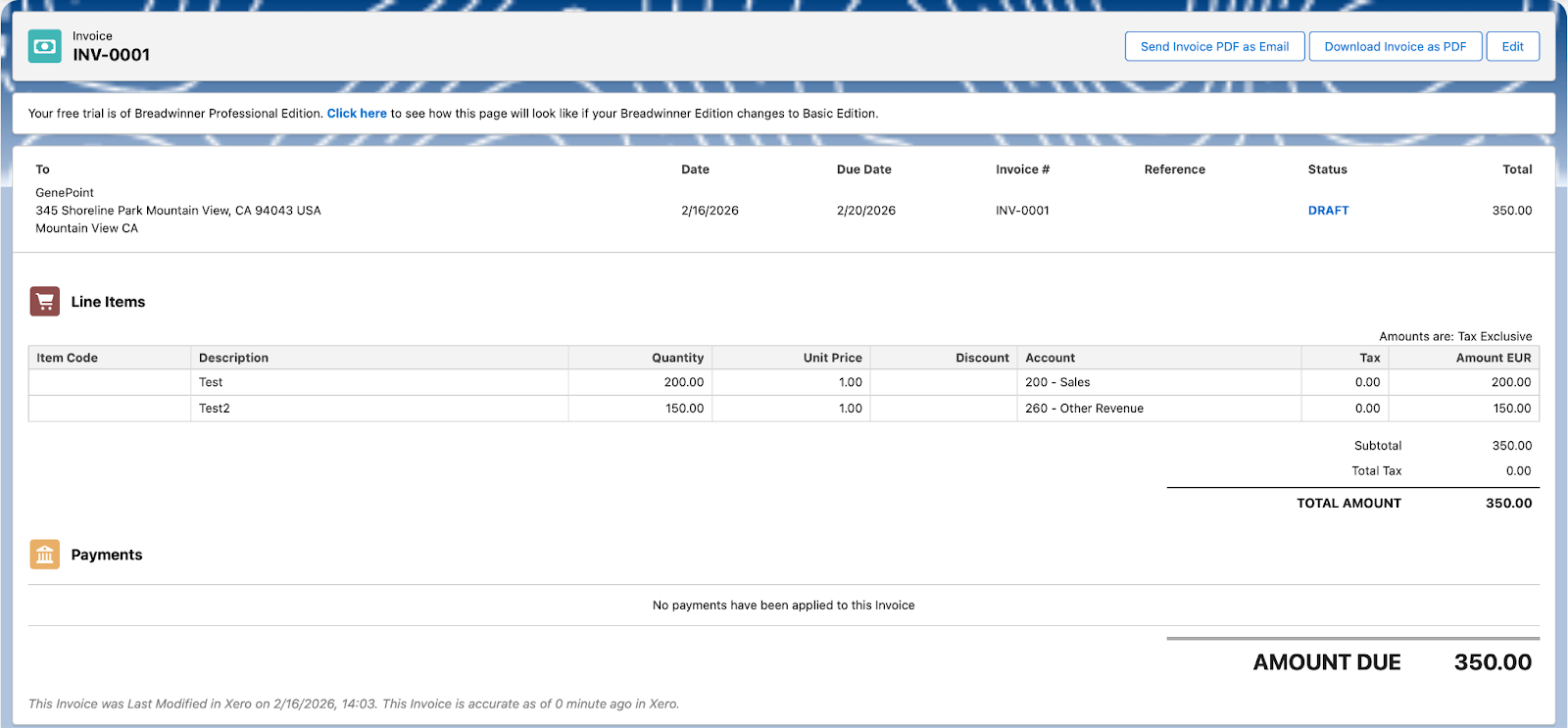
Task: Click the 'Test' line item description
Action: pos(211,382)
